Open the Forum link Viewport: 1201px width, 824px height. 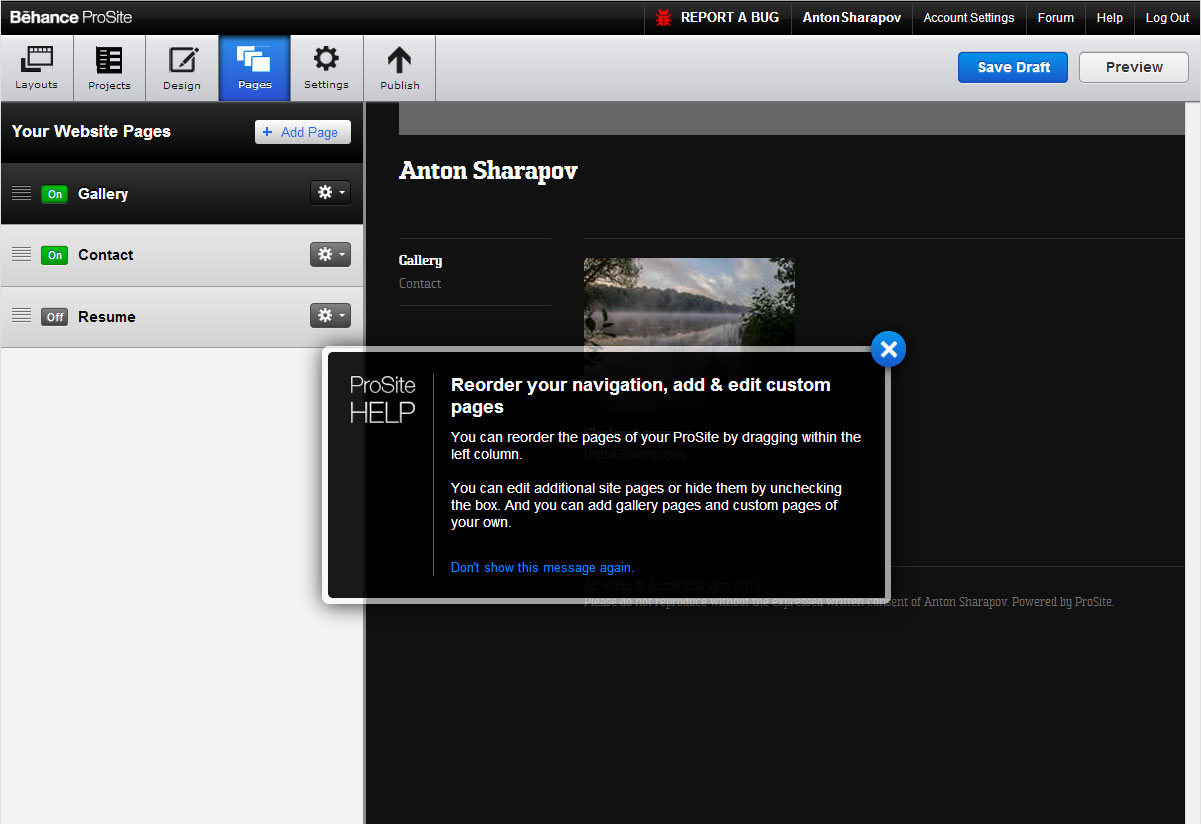coord(1056,18)
